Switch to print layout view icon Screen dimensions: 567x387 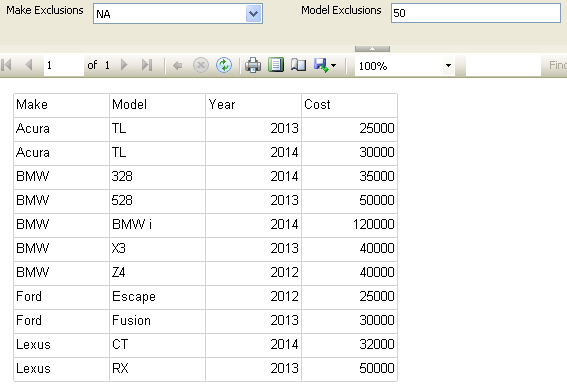276,65
